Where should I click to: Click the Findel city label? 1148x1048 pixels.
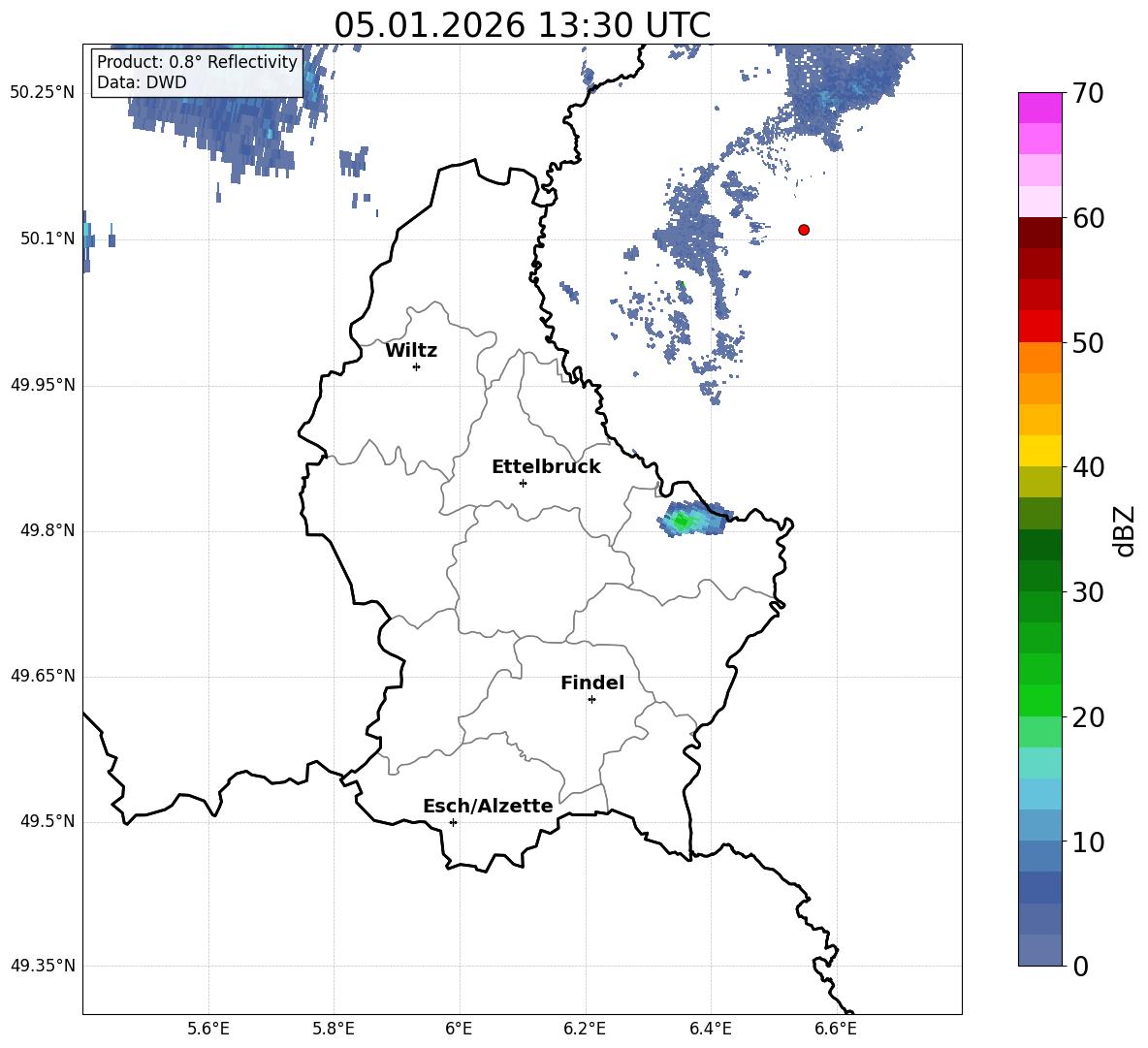pos(592,683)
